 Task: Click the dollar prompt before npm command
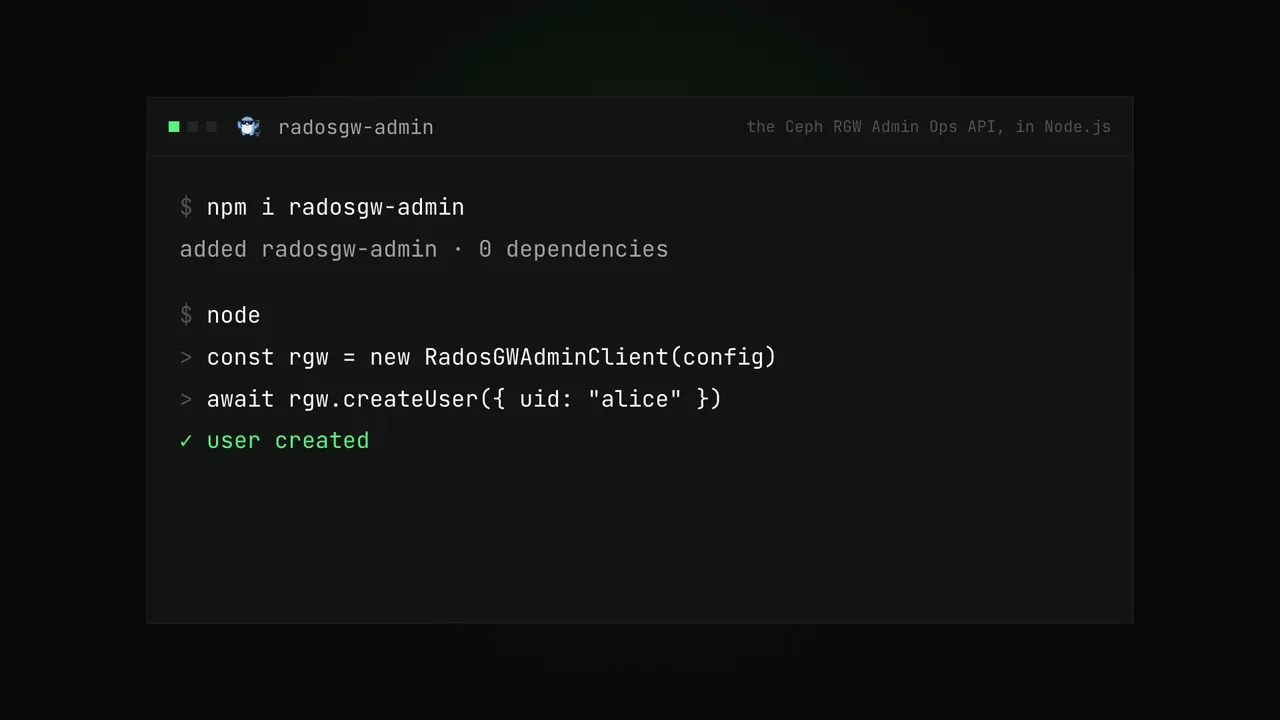point(186,207)
